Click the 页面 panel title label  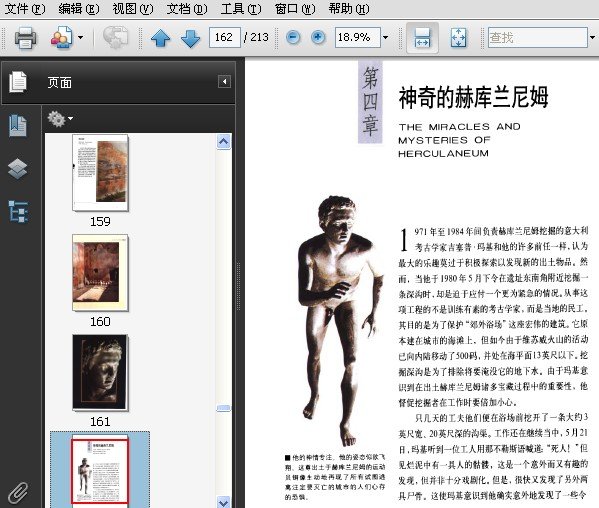click(x=60, y=82)
